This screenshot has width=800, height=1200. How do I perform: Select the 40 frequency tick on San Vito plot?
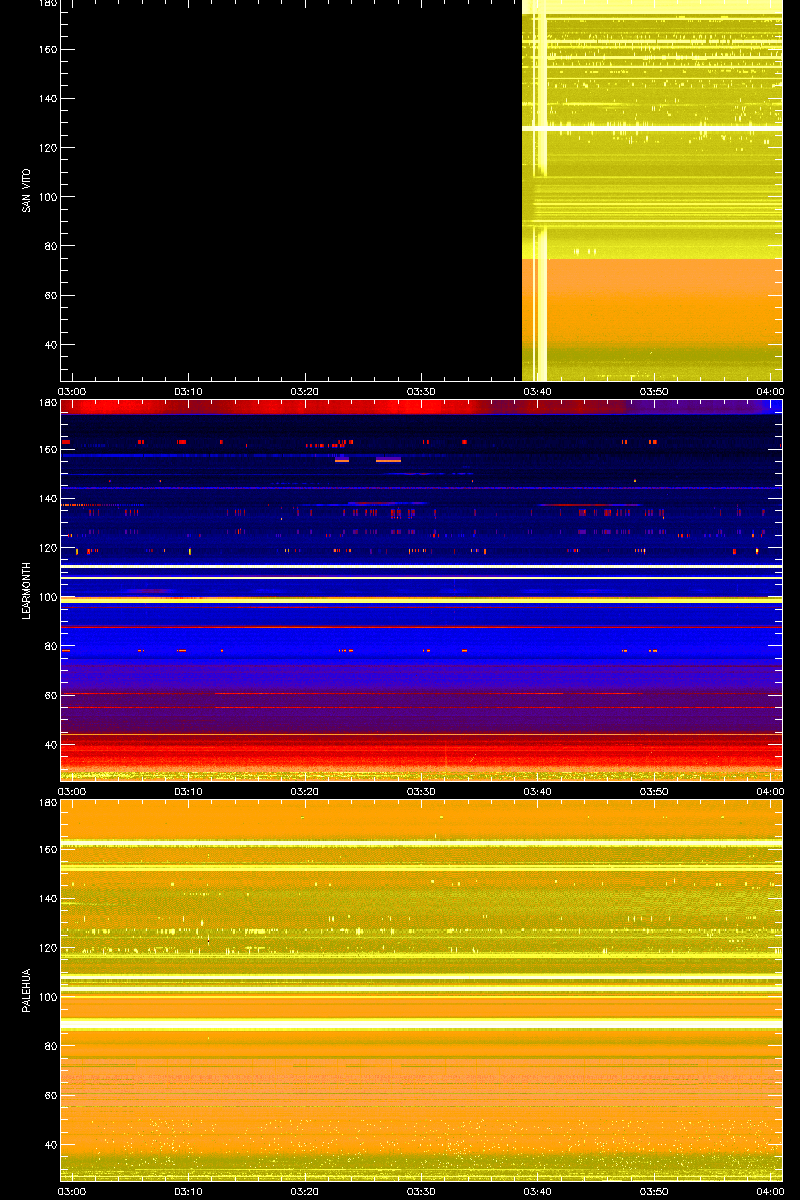(x=51, y=345)
